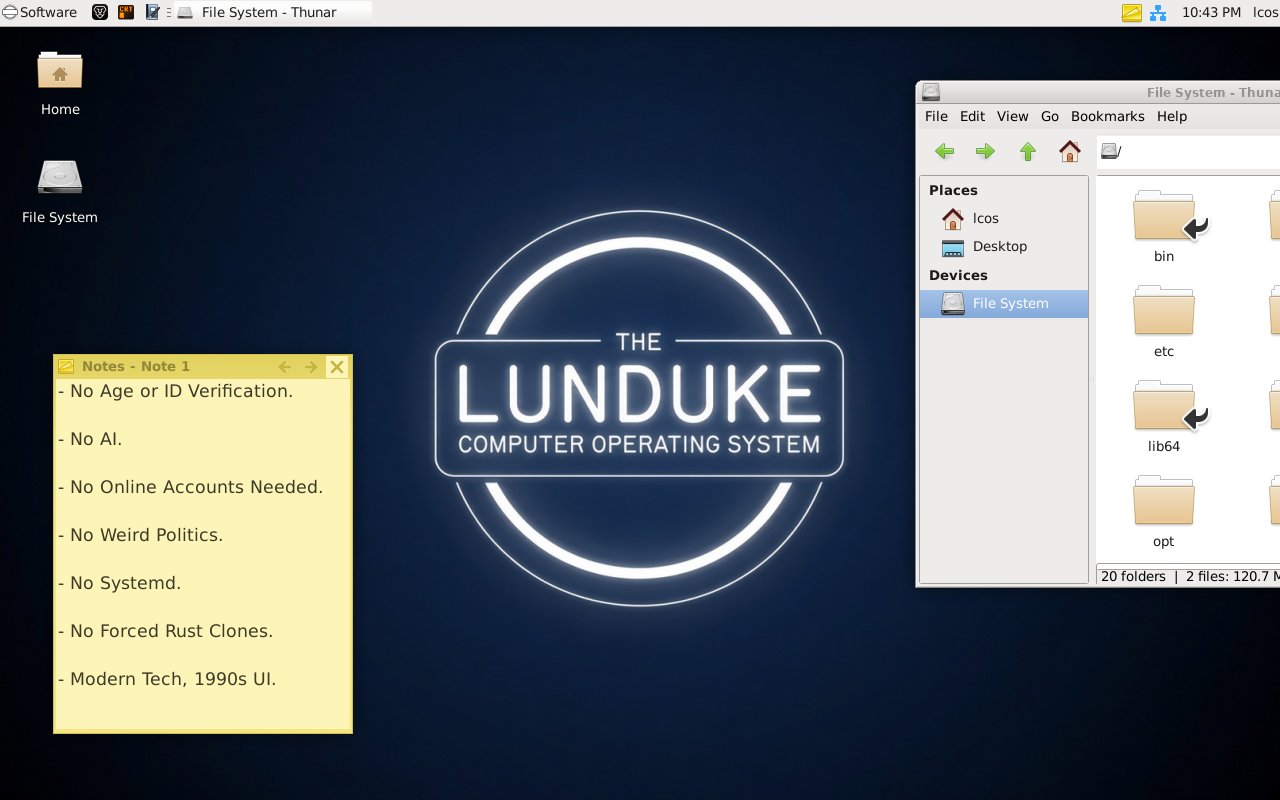Image resolution: width=1280 pixels, height=800 pixels.
Task: Open the Go menu in Thunar
Action: click(x=1050, y=116)
